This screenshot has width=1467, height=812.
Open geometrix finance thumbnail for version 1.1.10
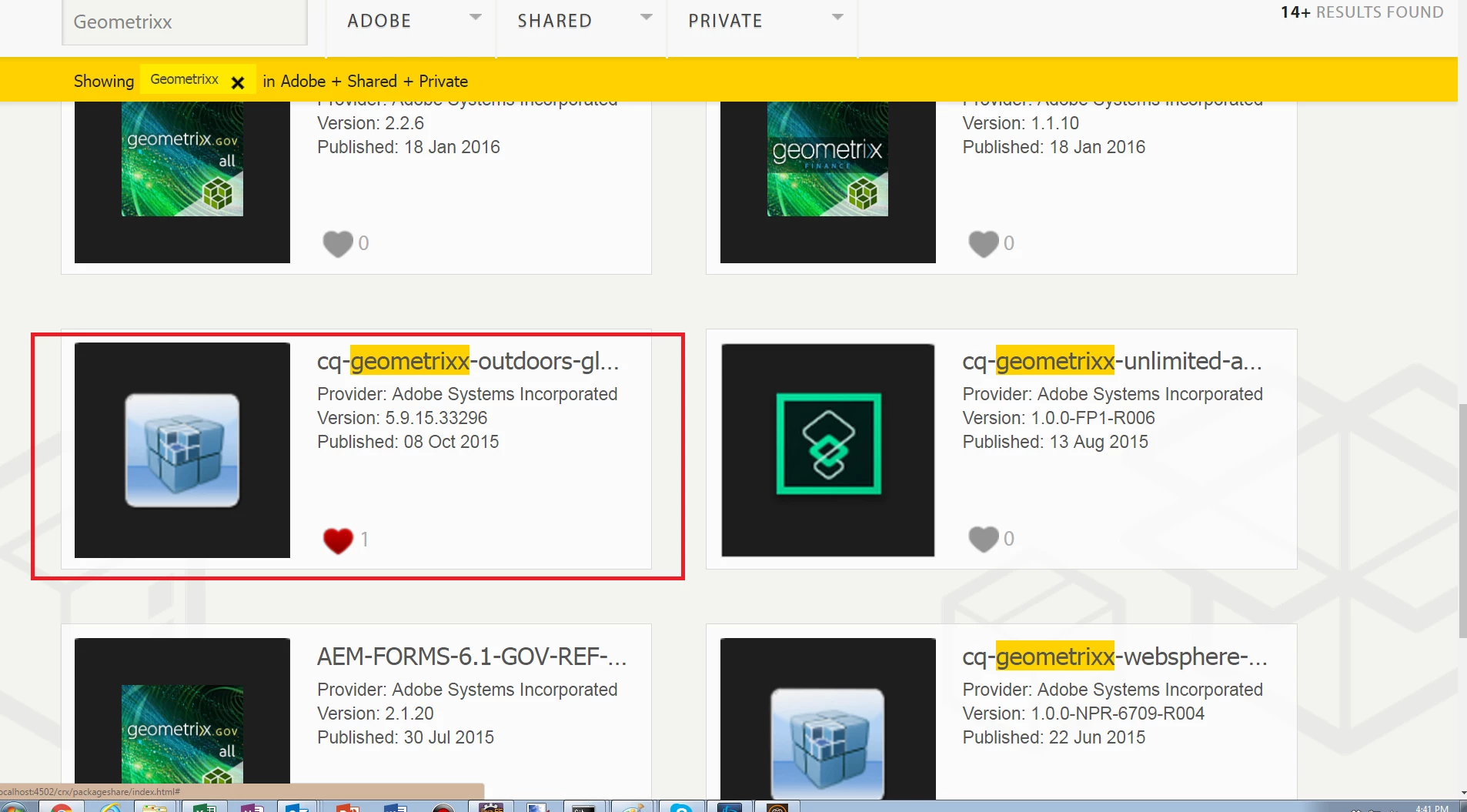pyautogui.click(x=827, y=182)
